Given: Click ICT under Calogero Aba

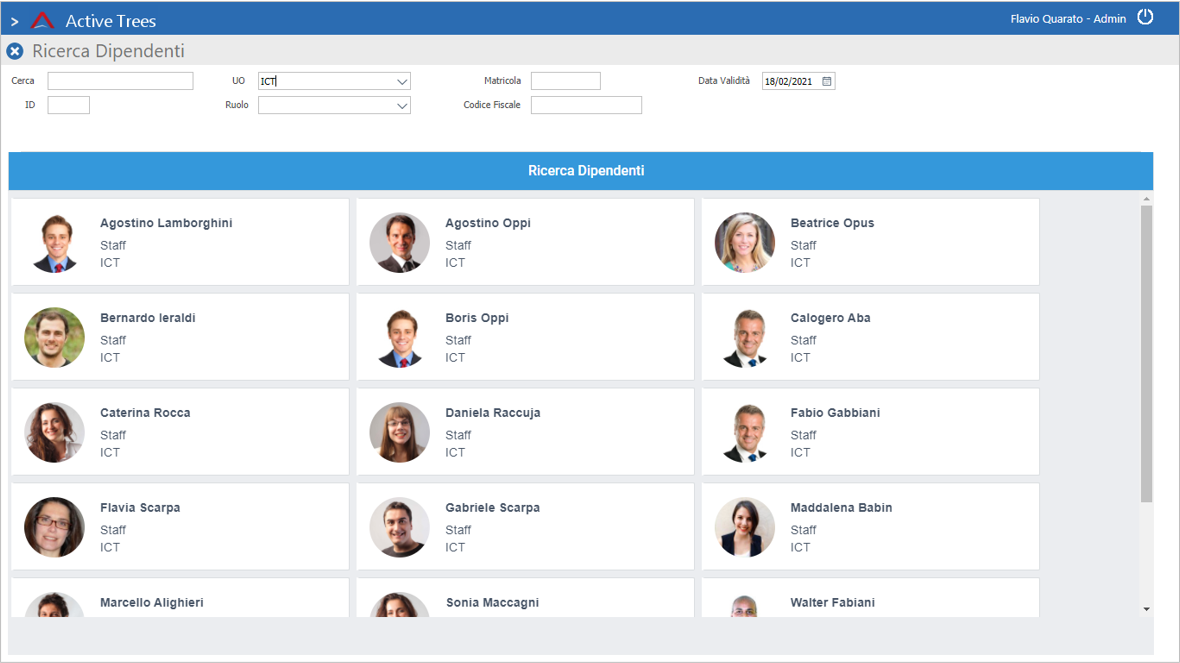Looking at the screenshot, I should 800,357.
